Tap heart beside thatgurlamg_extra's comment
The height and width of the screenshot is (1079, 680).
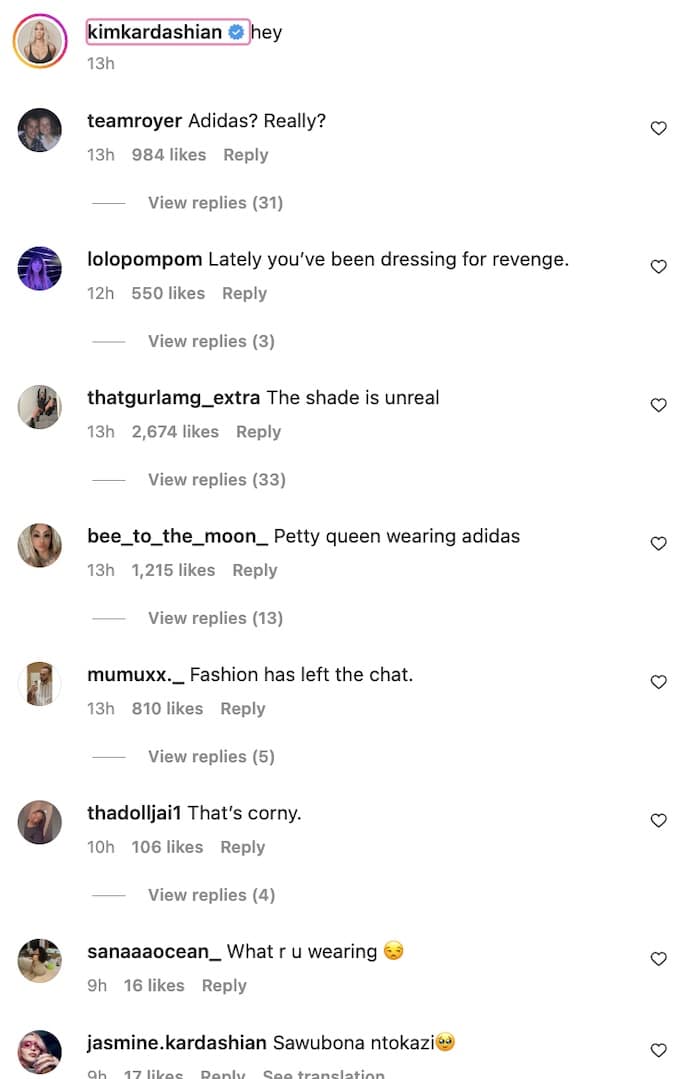[658, 405]
